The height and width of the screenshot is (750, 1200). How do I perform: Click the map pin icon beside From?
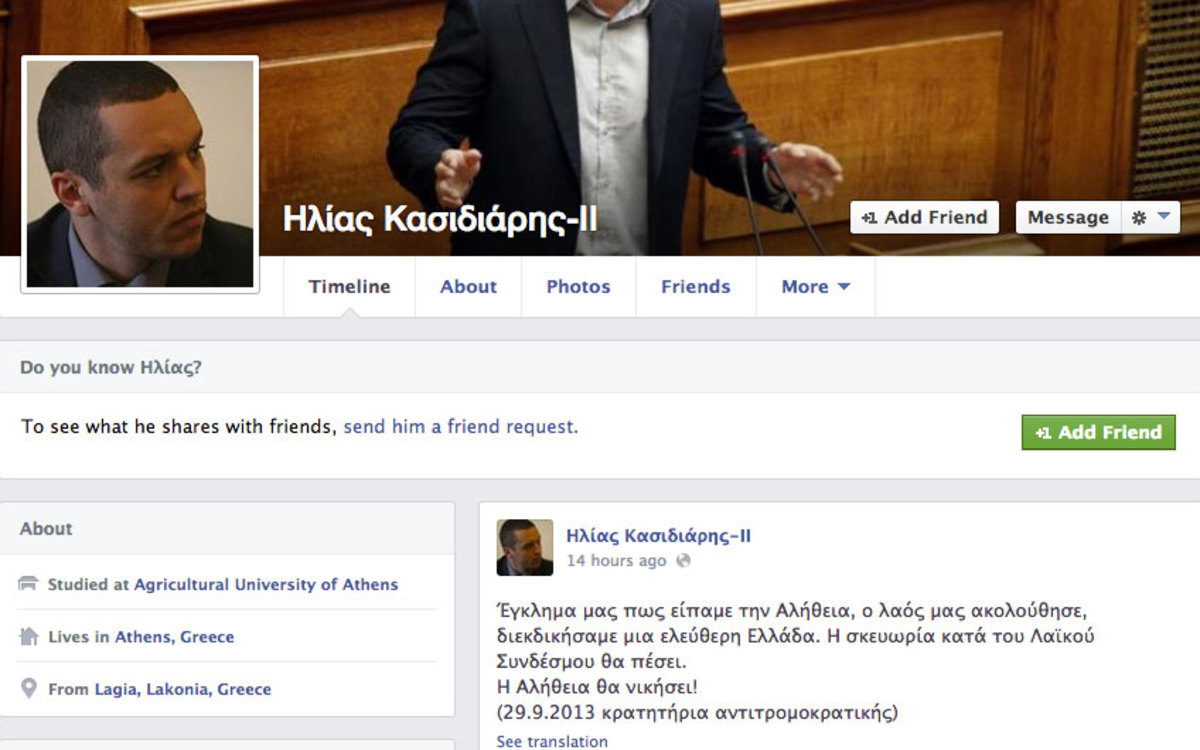(x=28, y=688)
